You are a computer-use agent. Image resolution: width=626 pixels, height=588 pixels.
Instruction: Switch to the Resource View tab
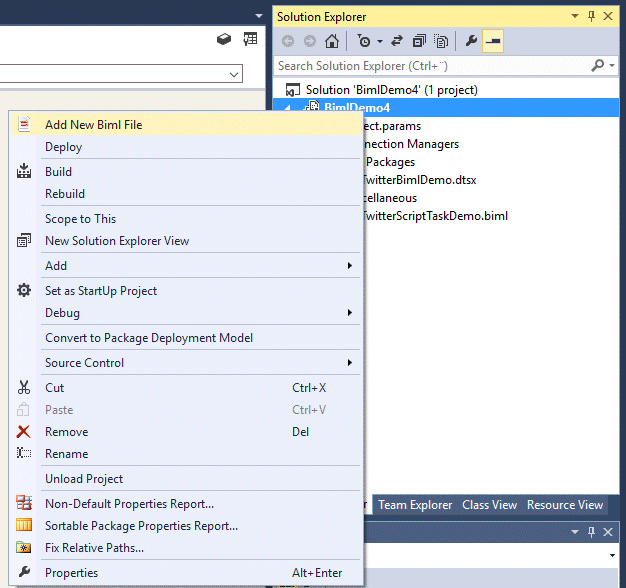coord(565,505)
